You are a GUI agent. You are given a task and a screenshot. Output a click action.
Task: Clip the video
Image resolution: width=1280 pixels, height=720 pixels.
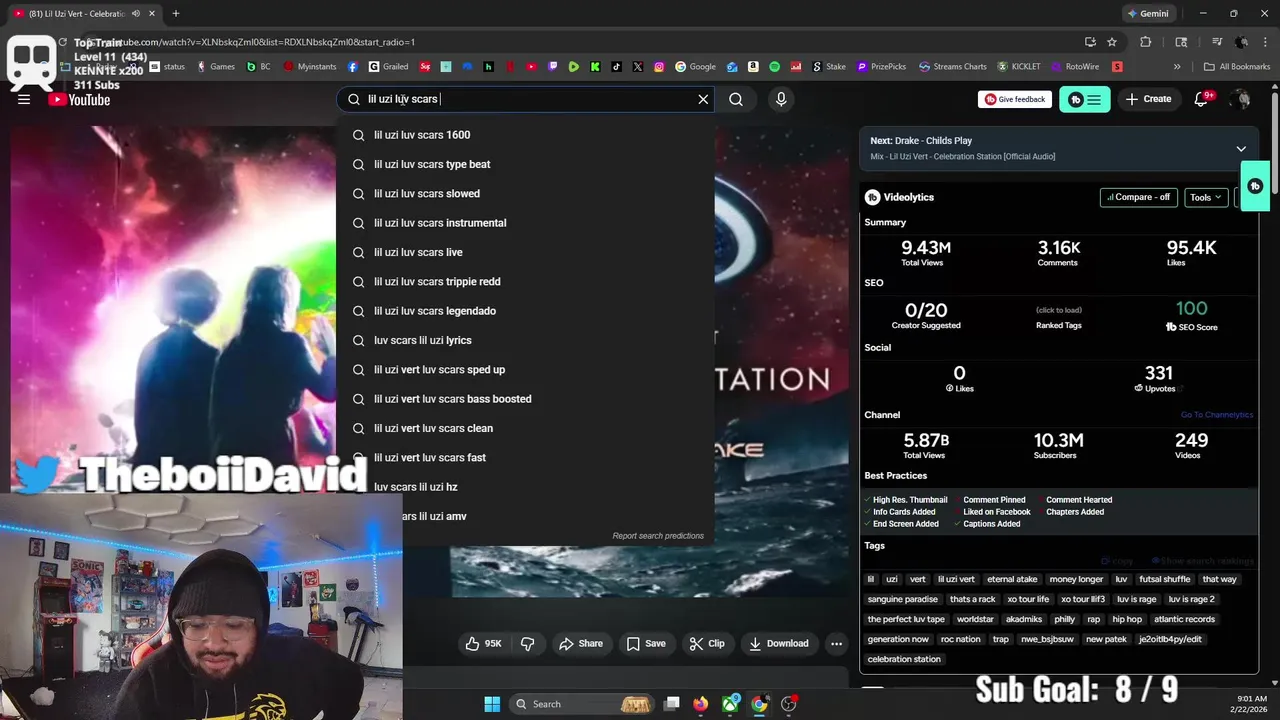tap(707, 644)
